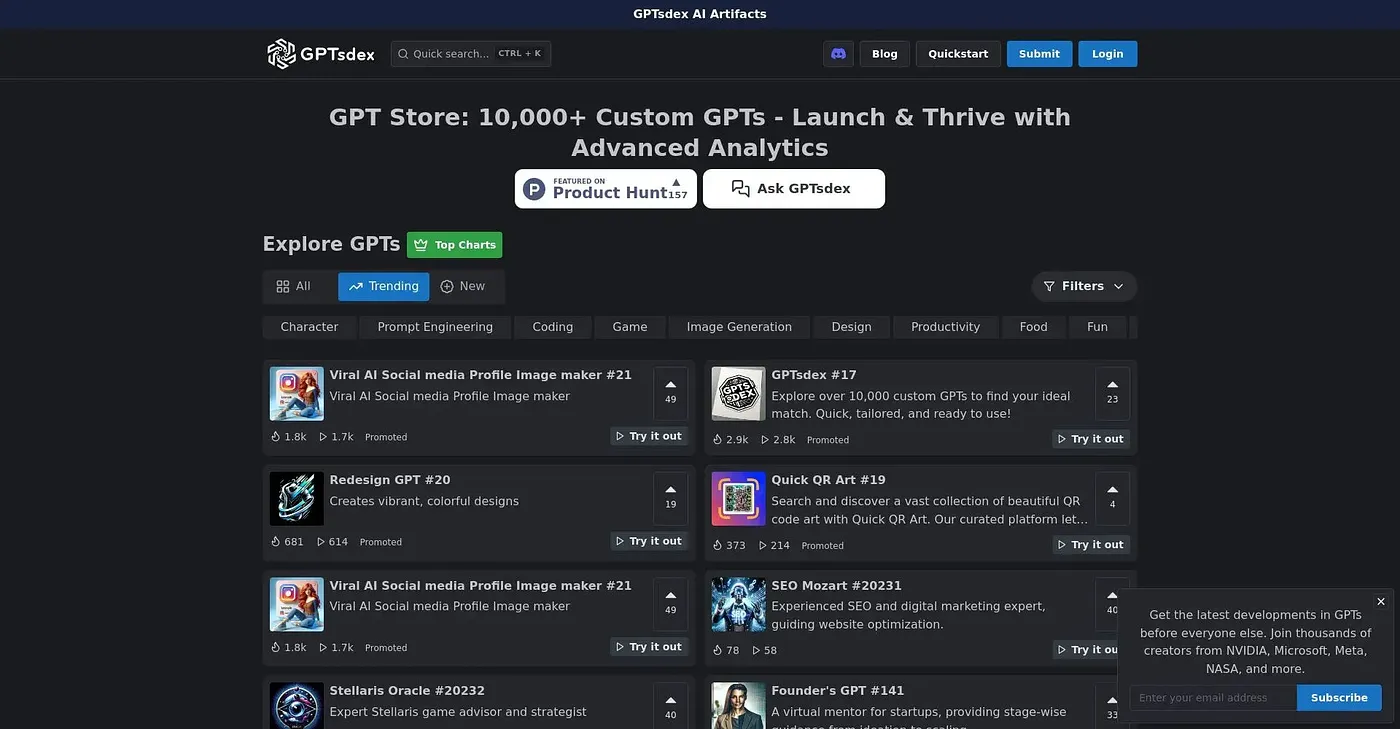Click the Submit button in header
This screenshot has height=729, width=1400.
(1039, 54)
